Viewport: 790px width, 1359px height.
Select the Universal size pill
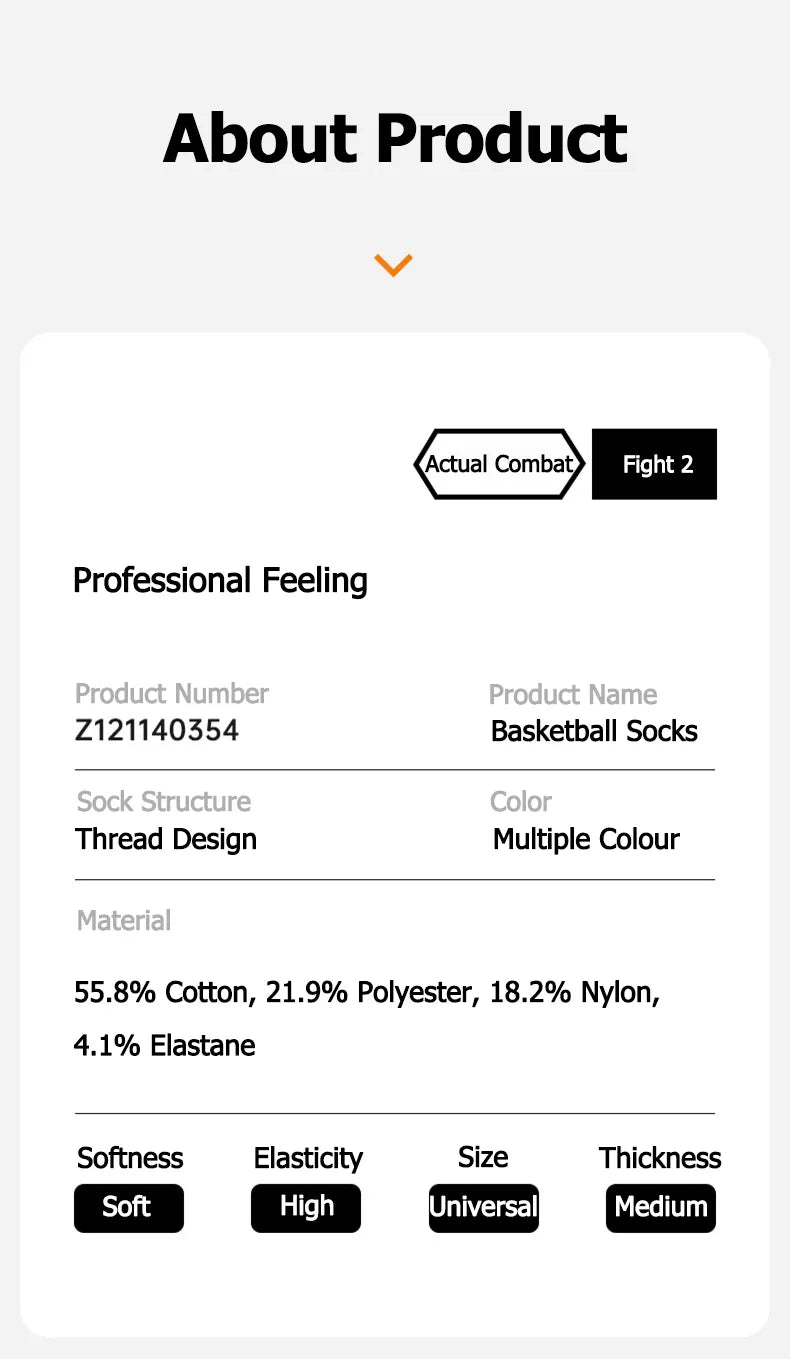484,1207
